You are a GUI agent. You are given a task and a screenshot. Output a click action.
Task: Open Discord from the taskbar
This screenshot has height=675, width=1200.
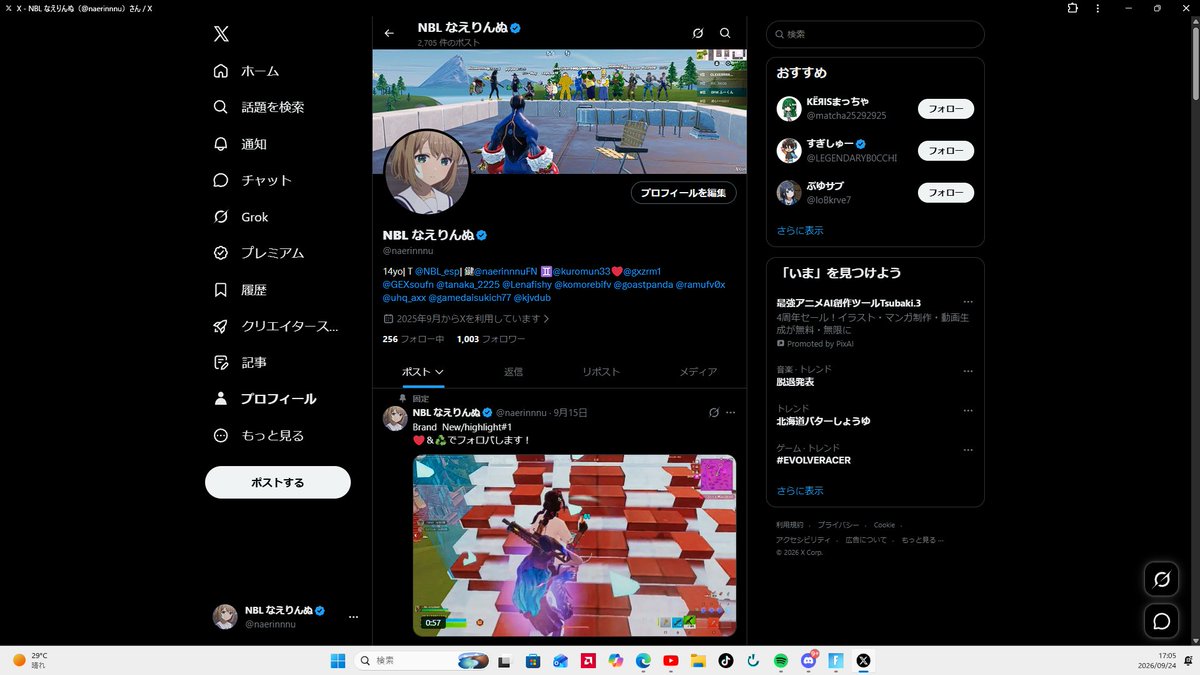pyautogui.click(x=807, y=660)
